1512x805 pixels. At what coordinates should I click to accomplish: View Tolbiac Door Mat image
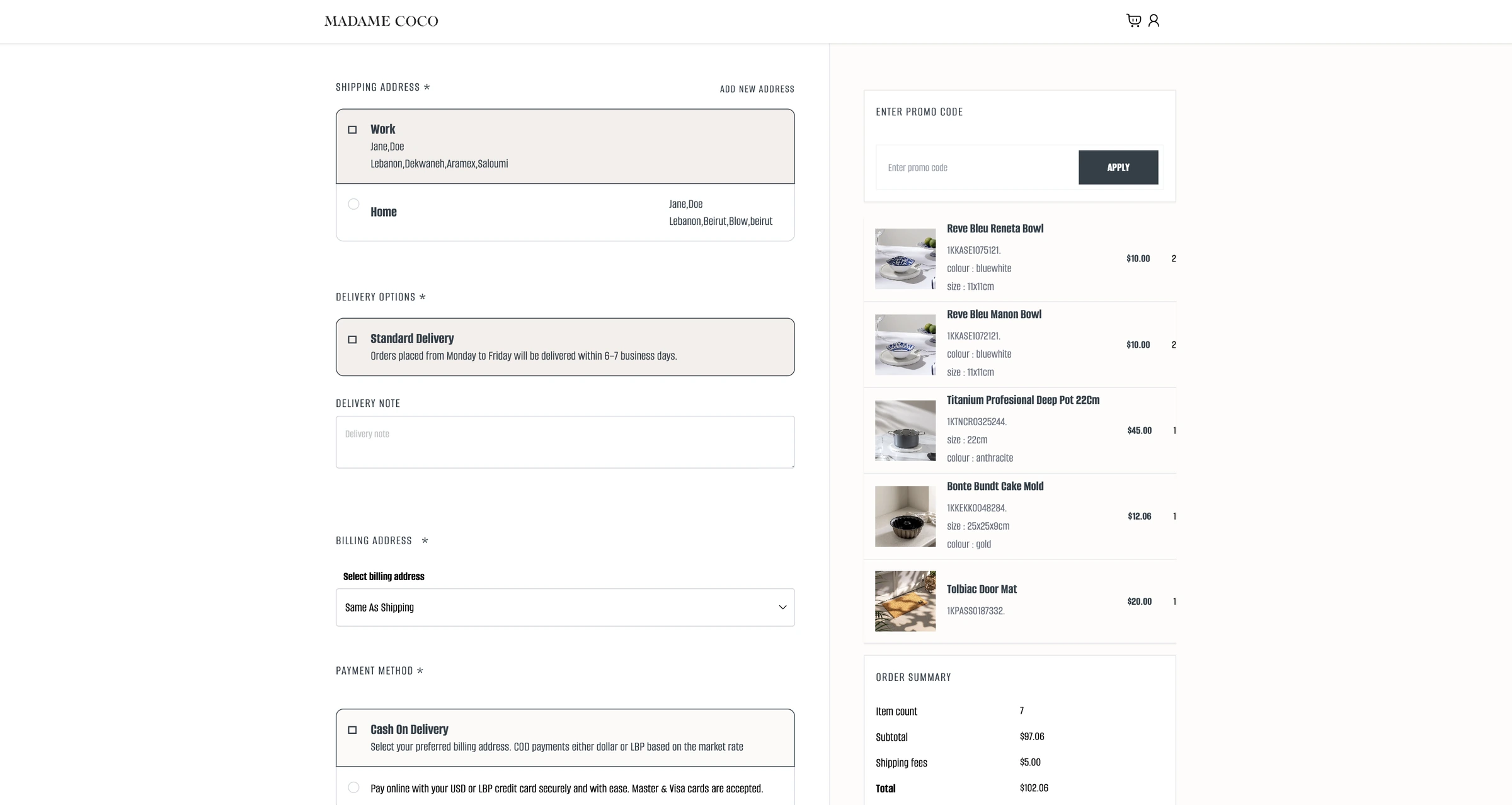(905, 602)
